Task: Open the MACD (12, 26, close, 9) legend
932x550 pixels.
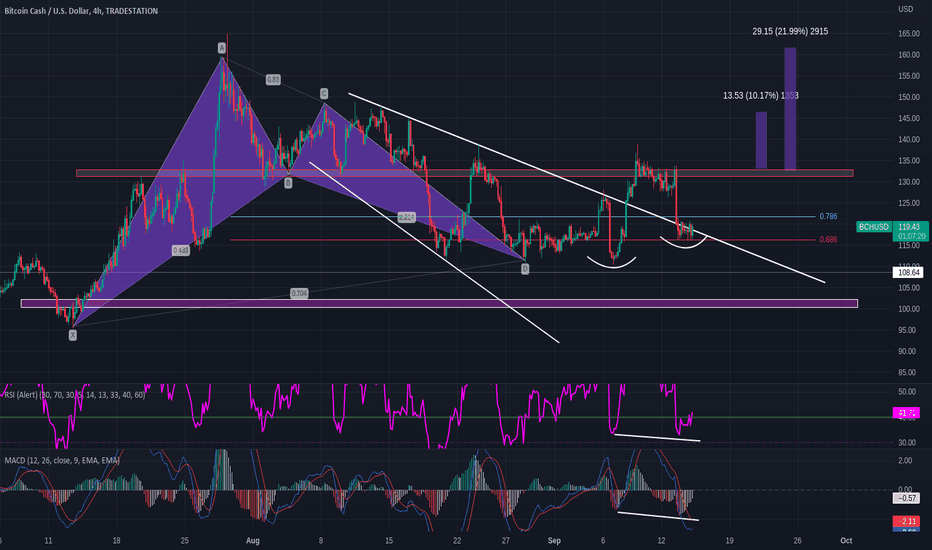Action: tap(62, 460)
